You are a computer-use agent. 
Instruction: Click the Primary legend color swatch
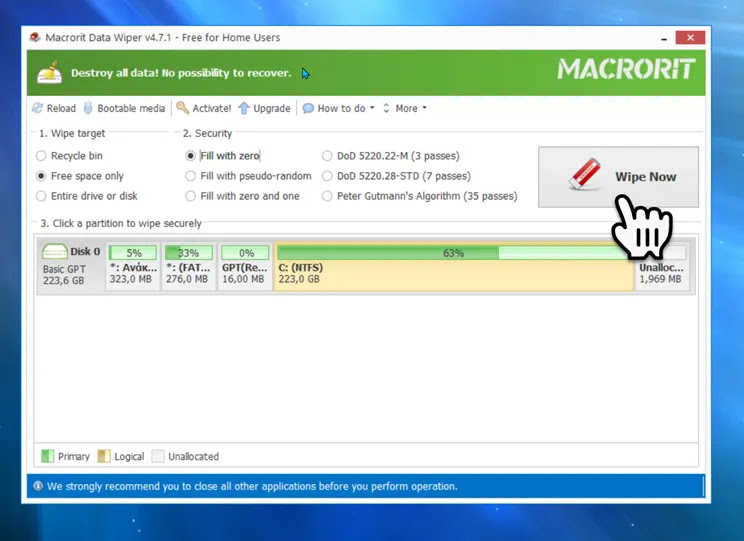pyautogui.click(x=47, y=456)
